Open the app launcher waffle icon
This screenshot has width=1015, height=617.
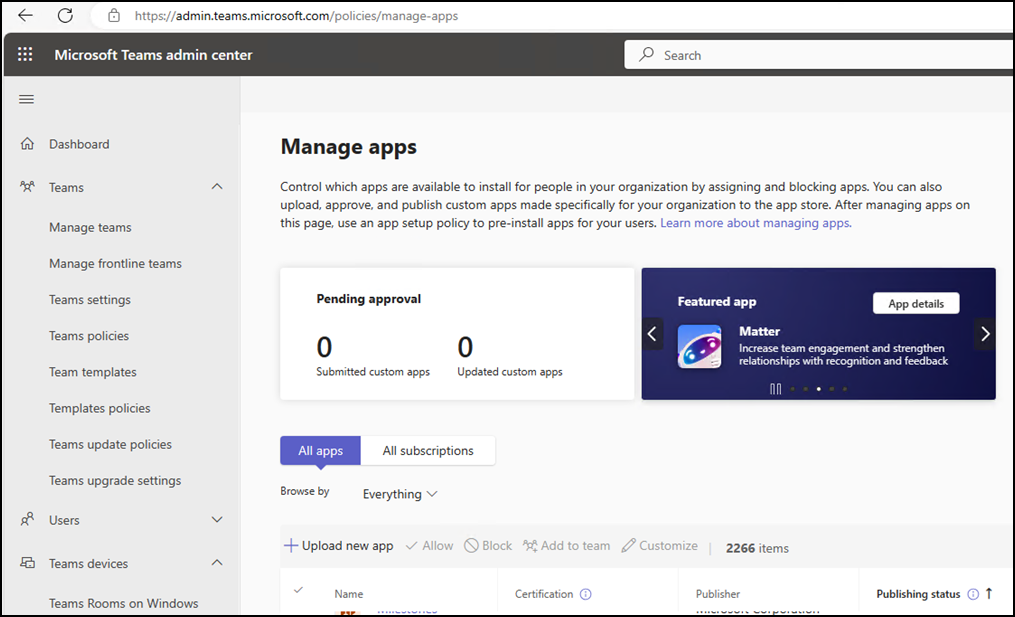coord(25,54)
